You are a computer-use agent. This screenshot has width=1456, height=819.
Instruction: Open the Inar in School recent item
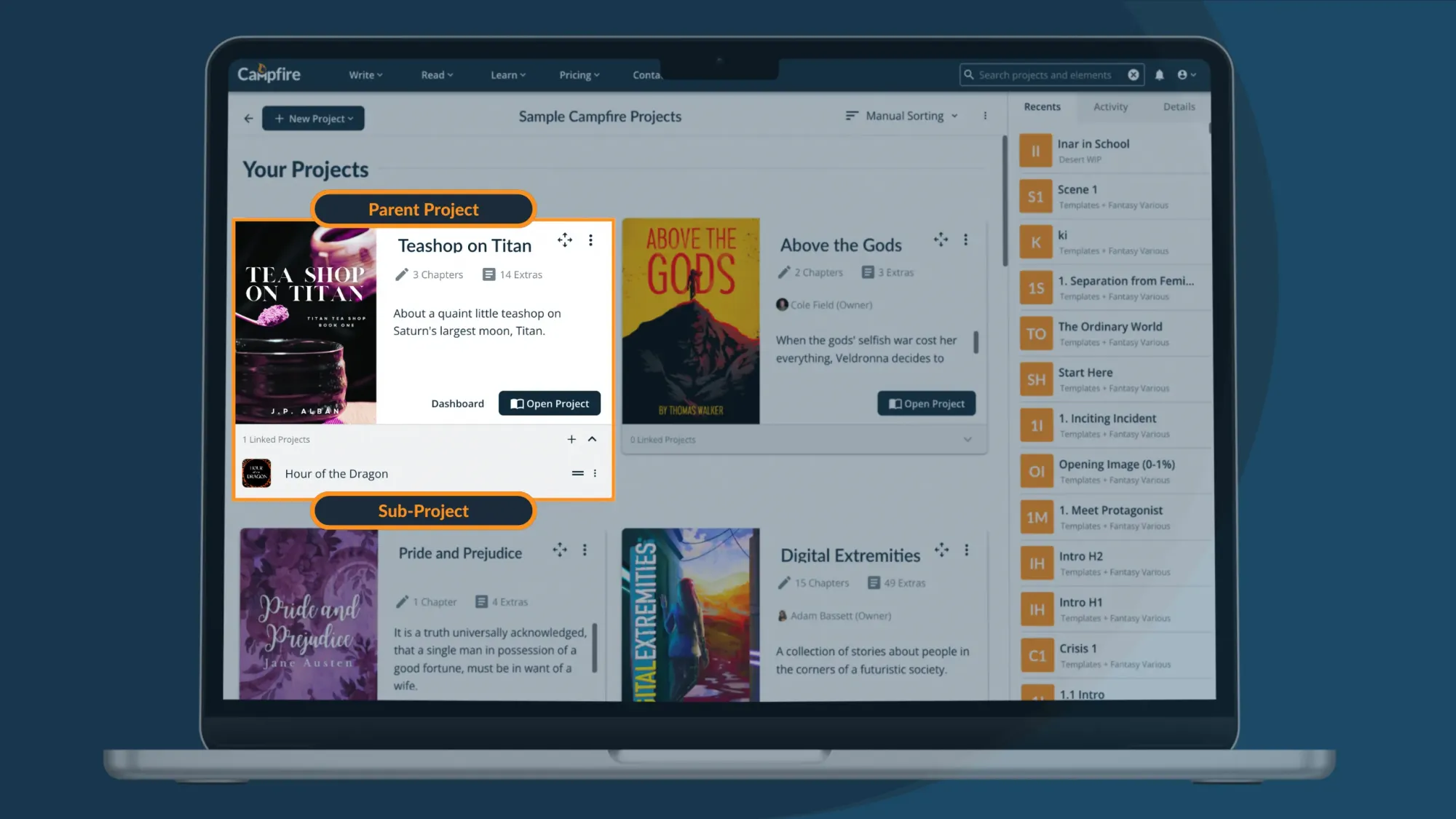1114,151
